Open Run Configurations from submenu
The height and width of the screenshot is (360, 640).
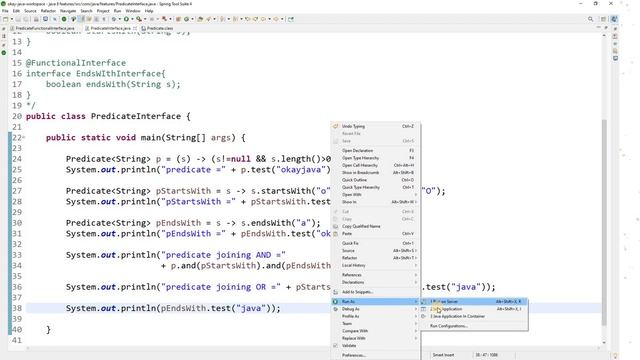(474, 326)
